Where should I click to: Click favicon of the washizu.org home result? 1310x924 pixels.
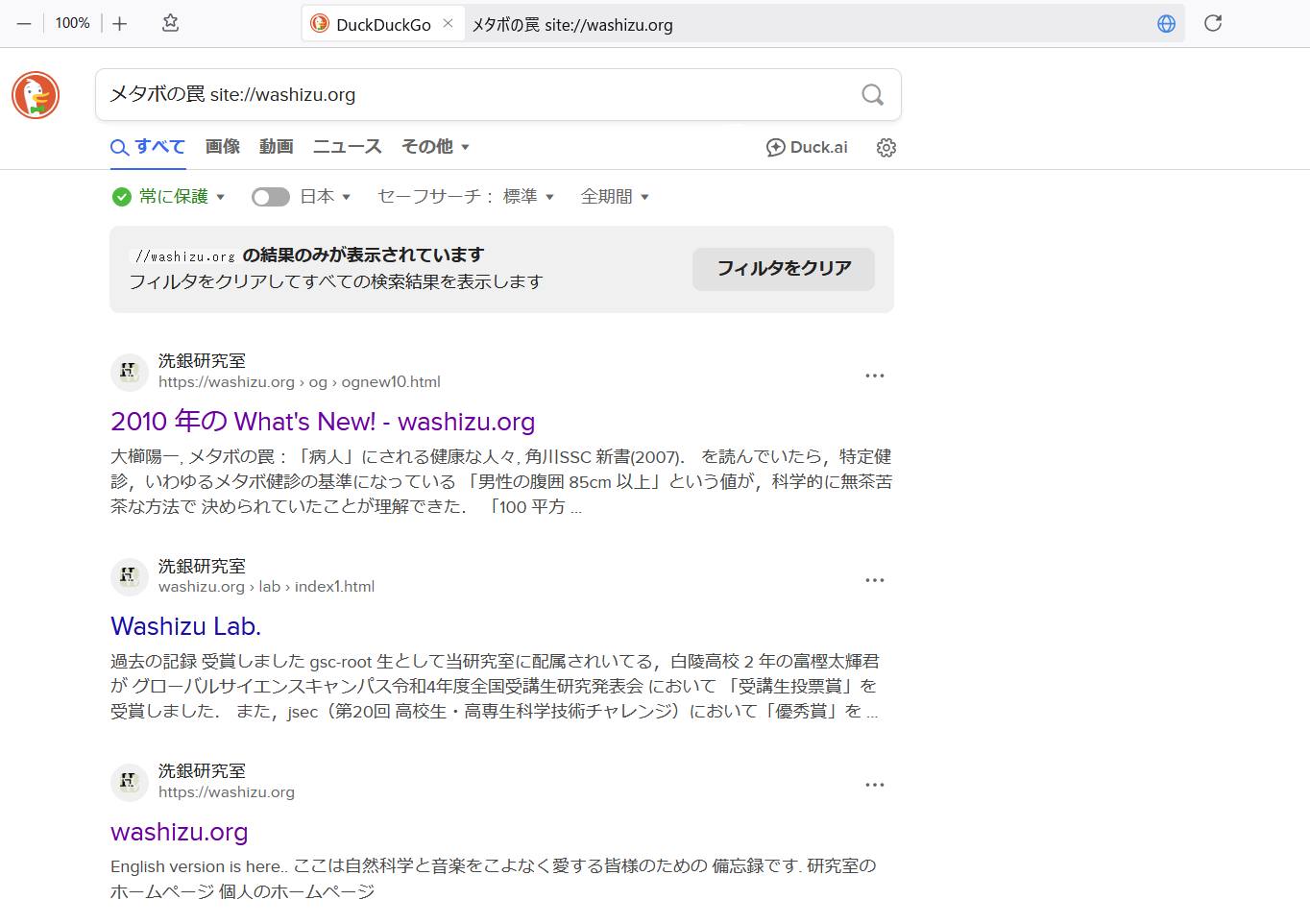(129, 782)
